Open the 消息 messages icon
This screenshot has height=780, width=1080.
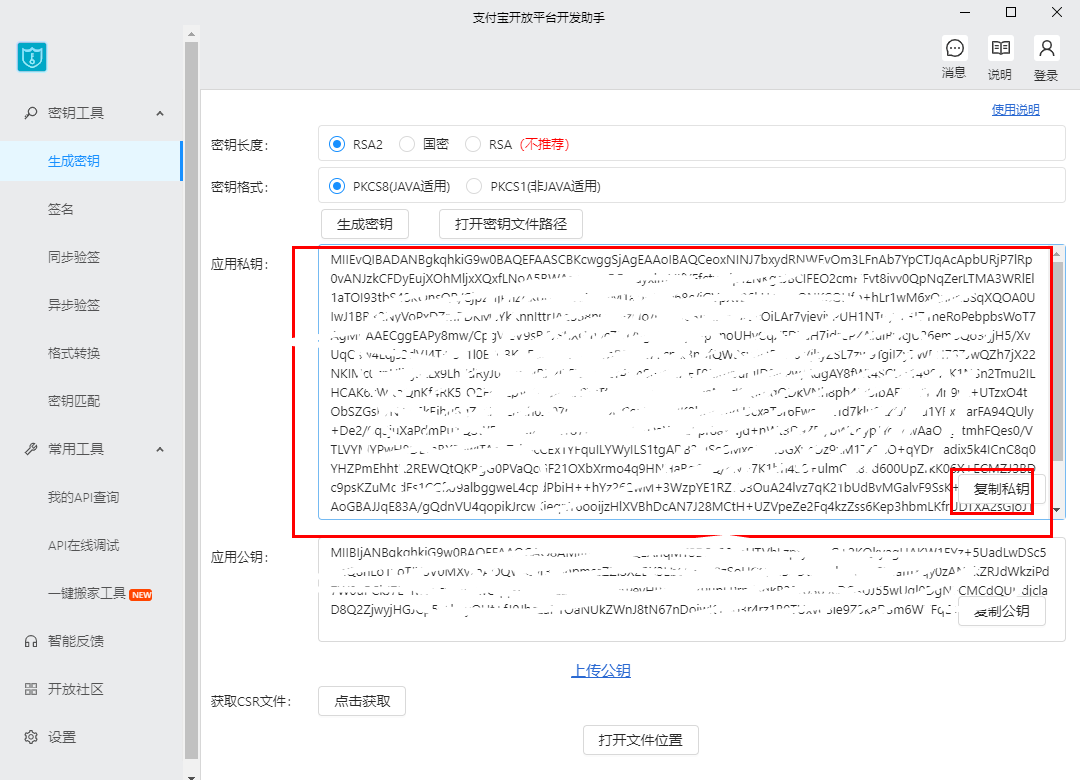tap(955, 48)
